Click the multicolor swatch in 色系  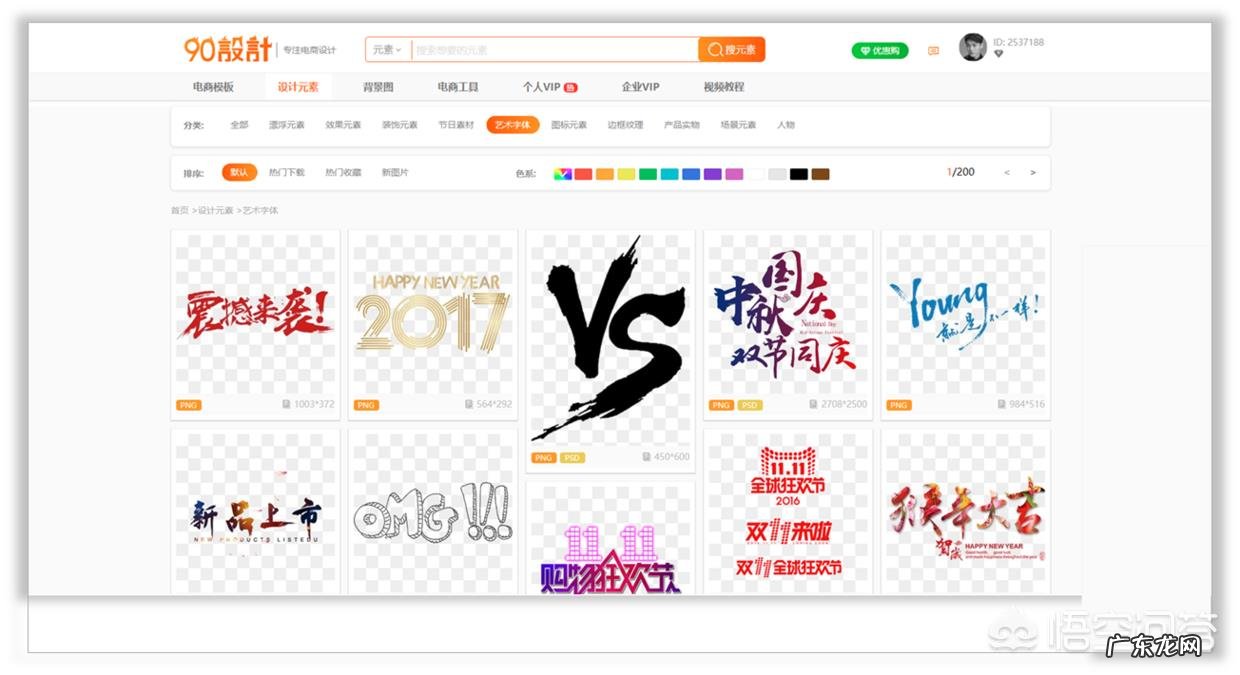point(562,174)
